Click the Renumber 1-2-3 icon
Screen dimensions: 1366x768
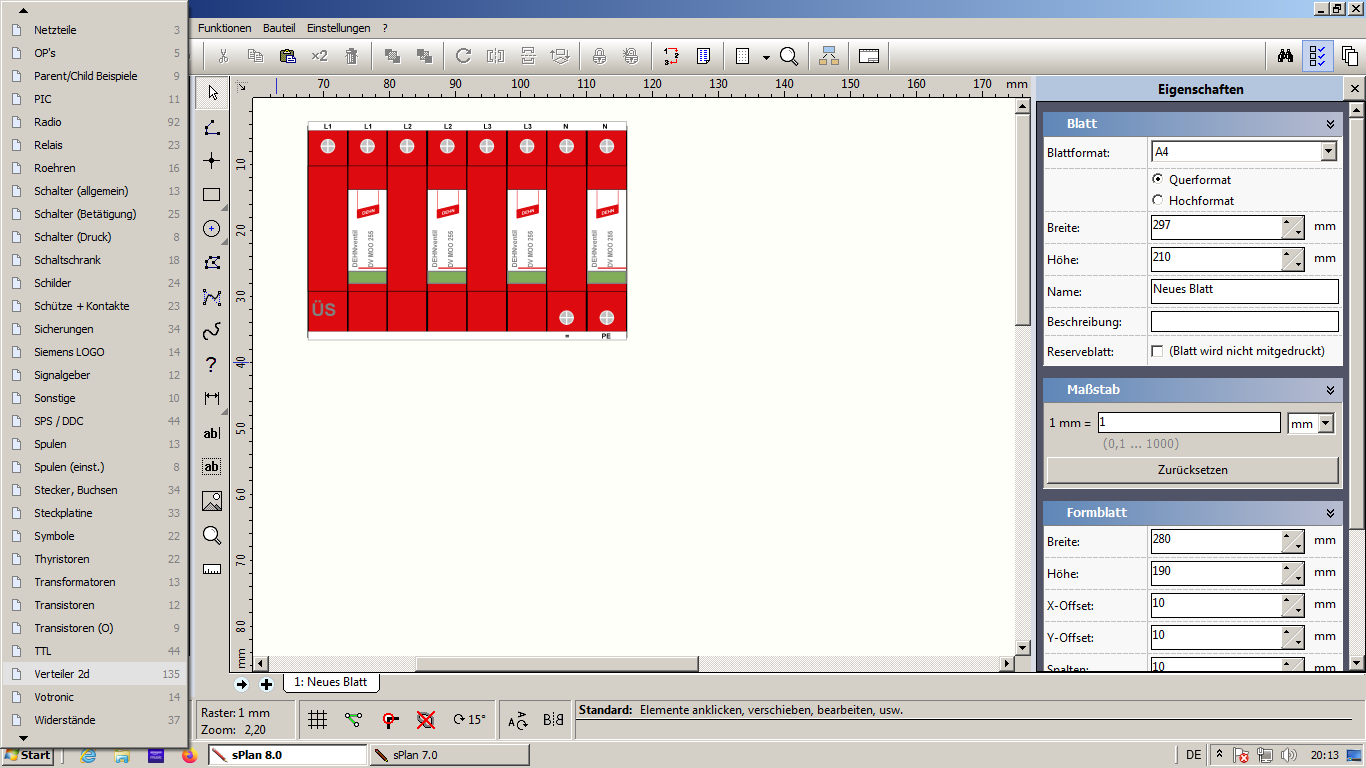coord(671,56)
